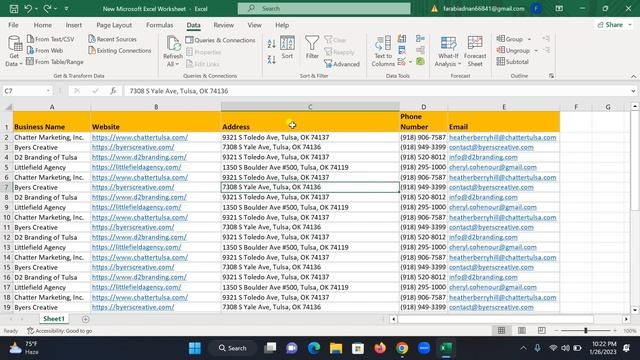This screenshot has width=640, height=360.
Task: Click the zoom out minus button
Action: [x=556, y=331]
